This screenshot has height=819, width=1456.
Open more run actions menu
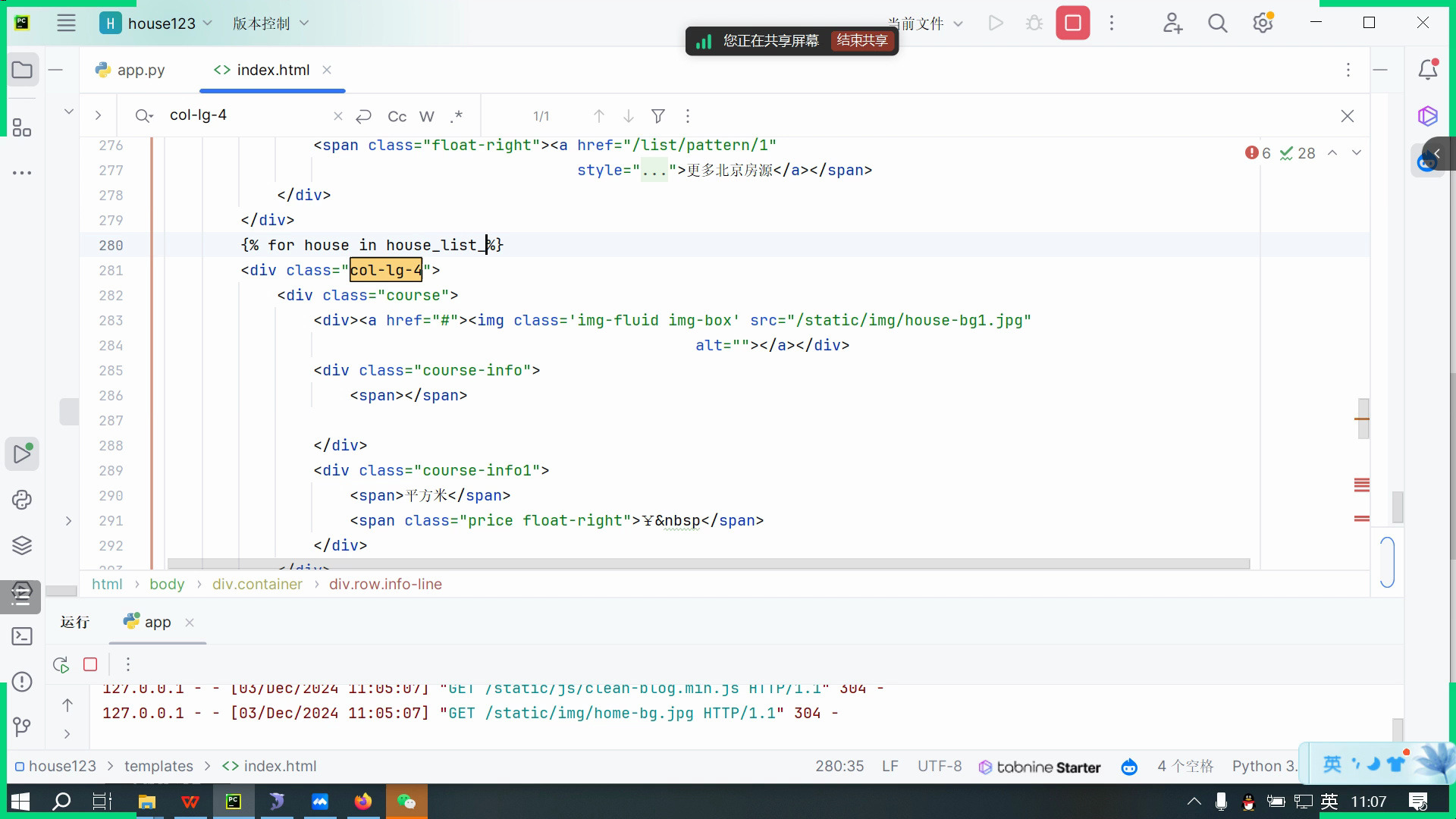tap(1112, 24)
